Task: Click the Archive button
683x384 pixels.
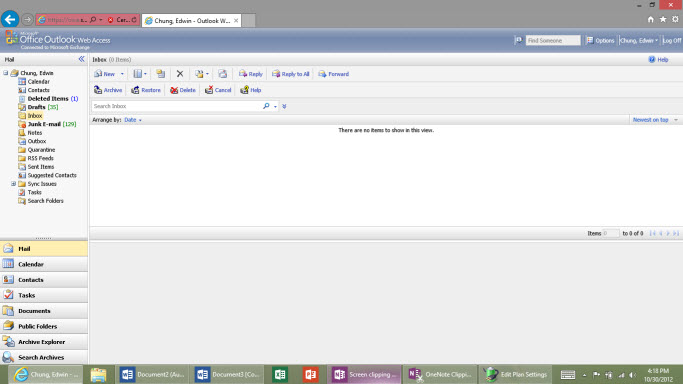Action: point(108,90)
